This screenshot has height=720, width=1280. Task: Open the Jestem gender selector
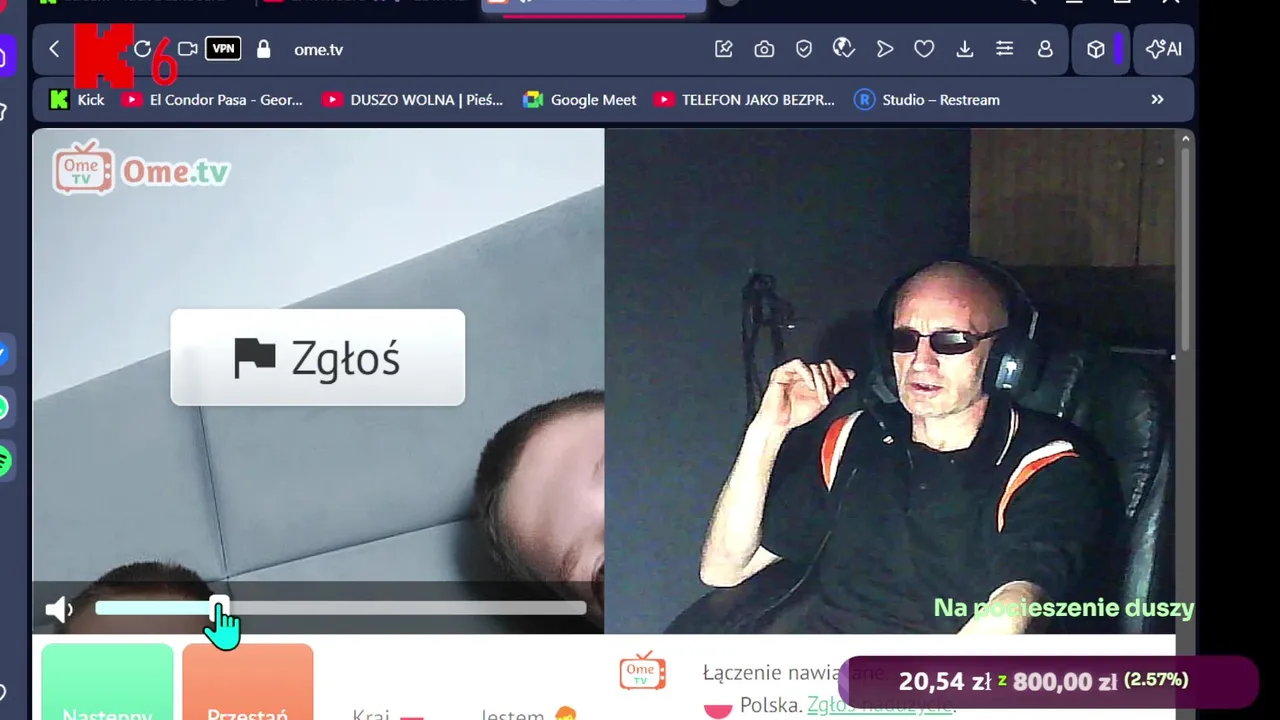pos(529,714)
